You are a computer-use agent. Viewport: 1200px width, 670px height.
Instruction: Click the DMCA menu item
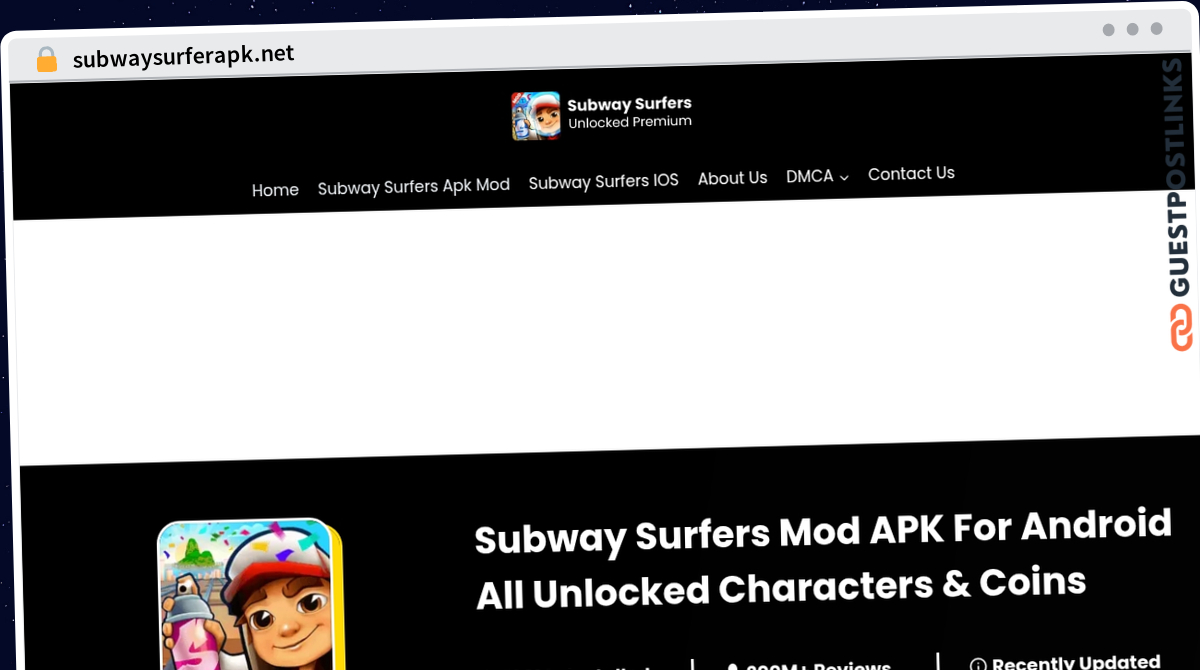pyautogui.click(x=810, y=176)
